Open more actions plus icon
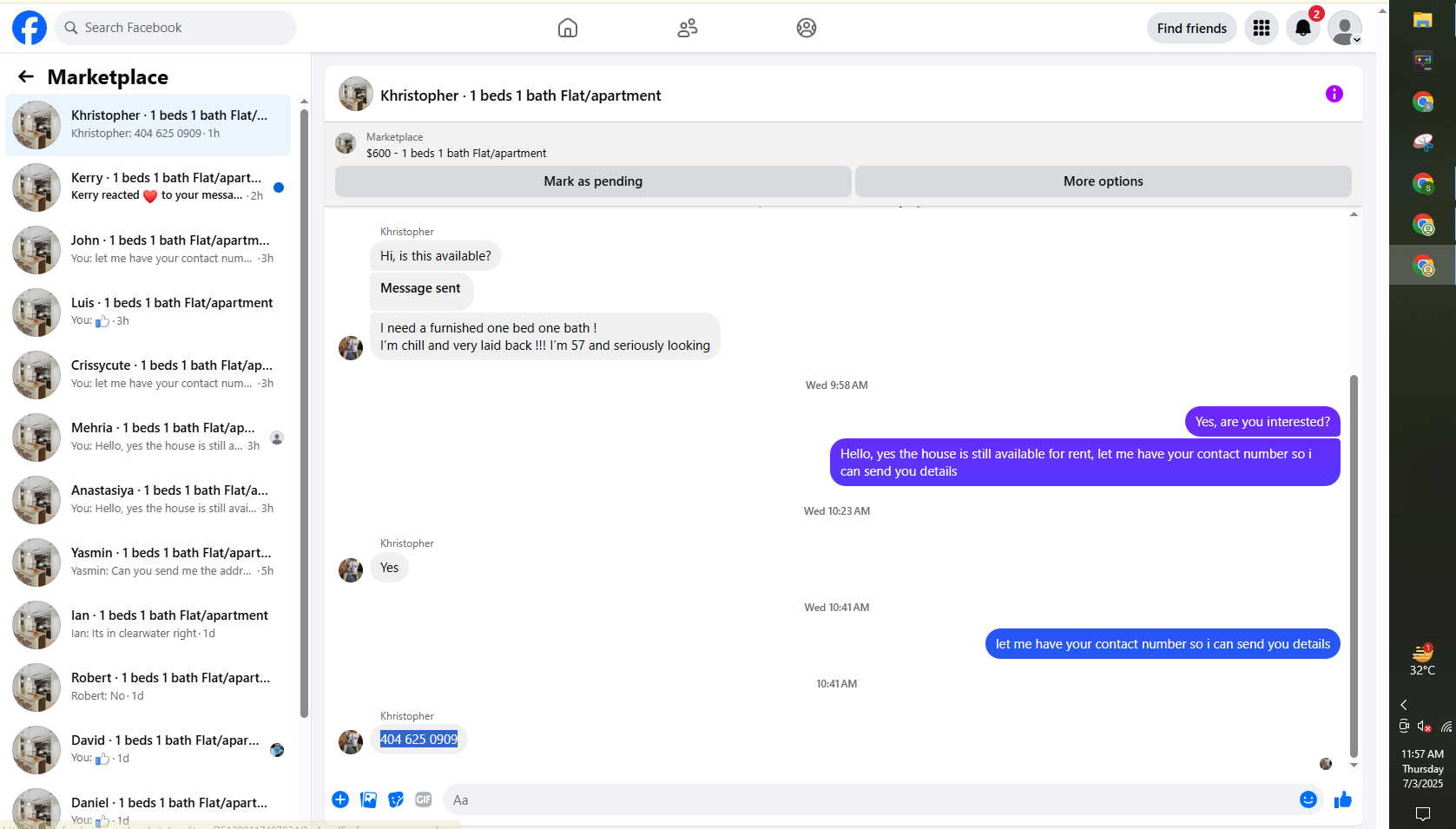Image resolution: width=1456 pixels, height=829 pixels. click(340, 799)
